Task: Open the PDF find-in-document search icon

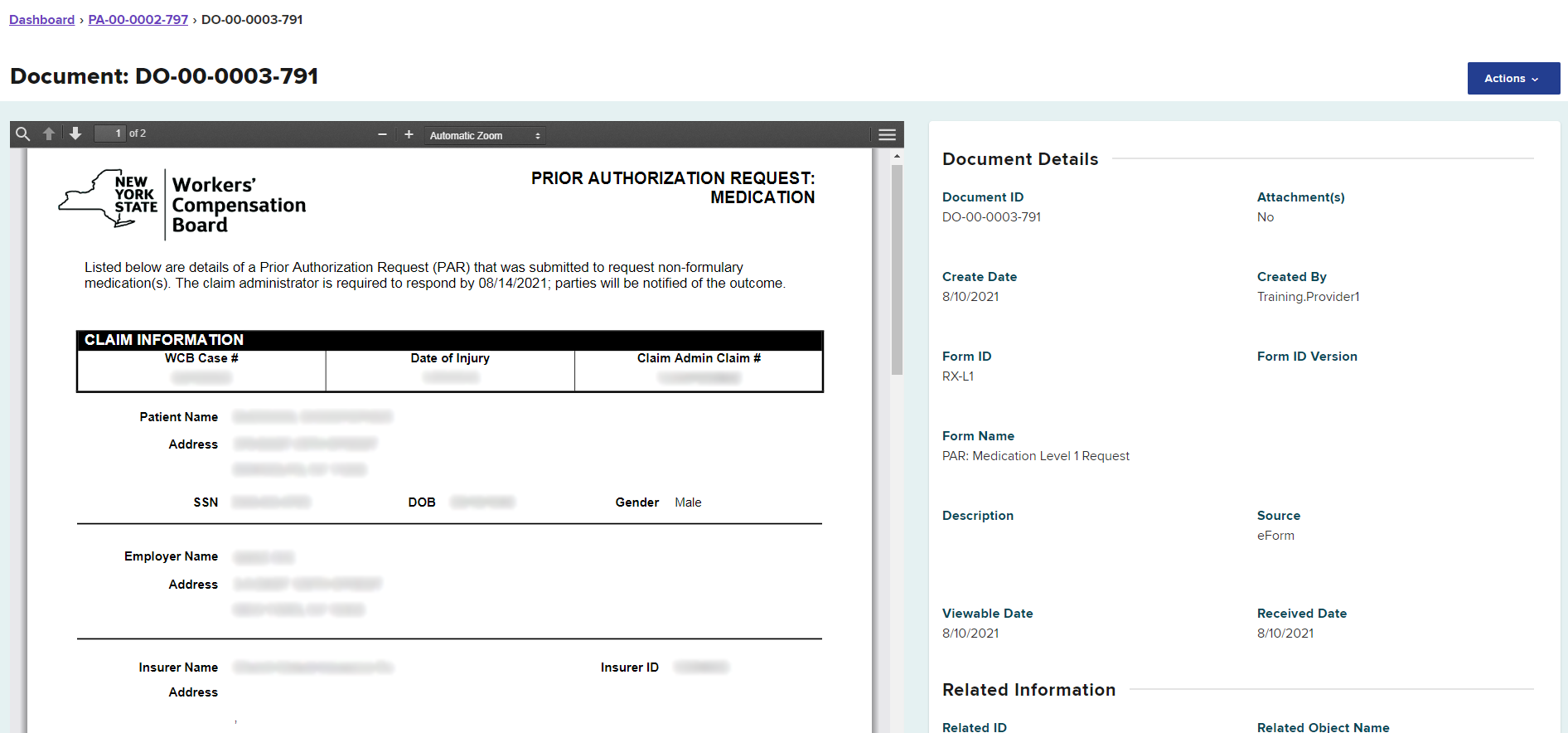Action: click(23, 134)
